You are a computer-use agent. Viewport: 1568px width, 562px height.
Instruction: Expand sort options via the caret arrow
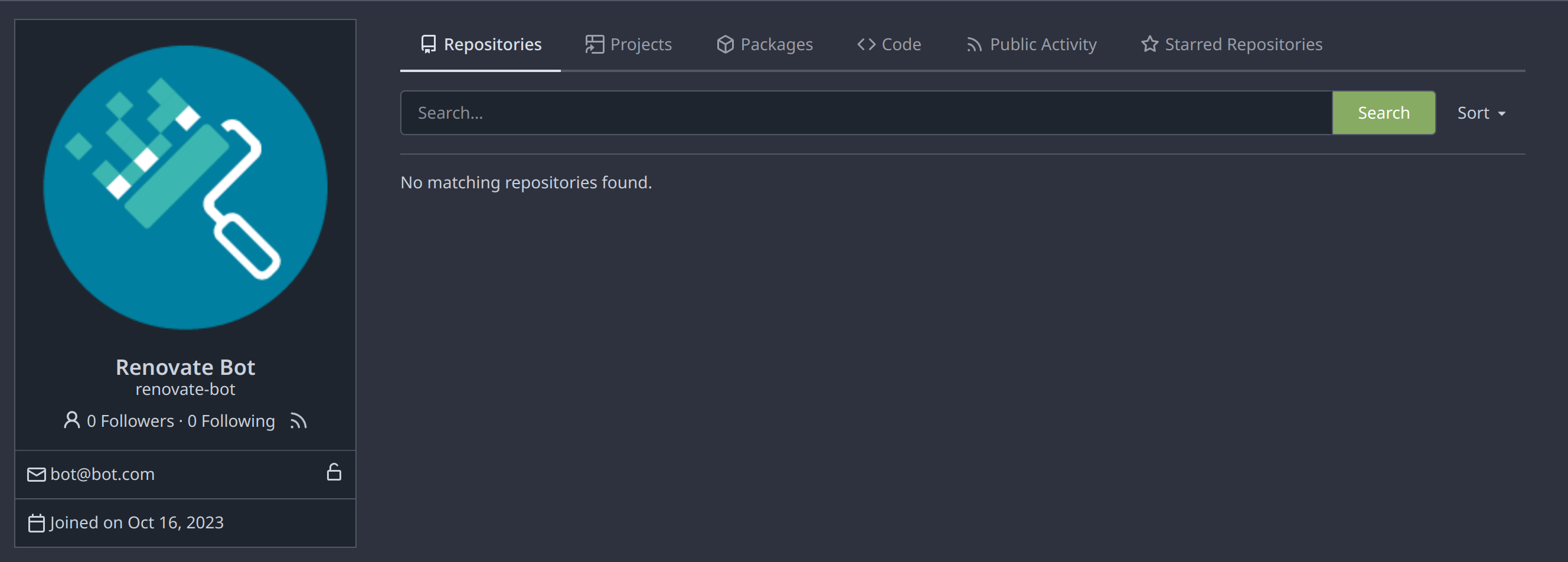pos(1501,113)
